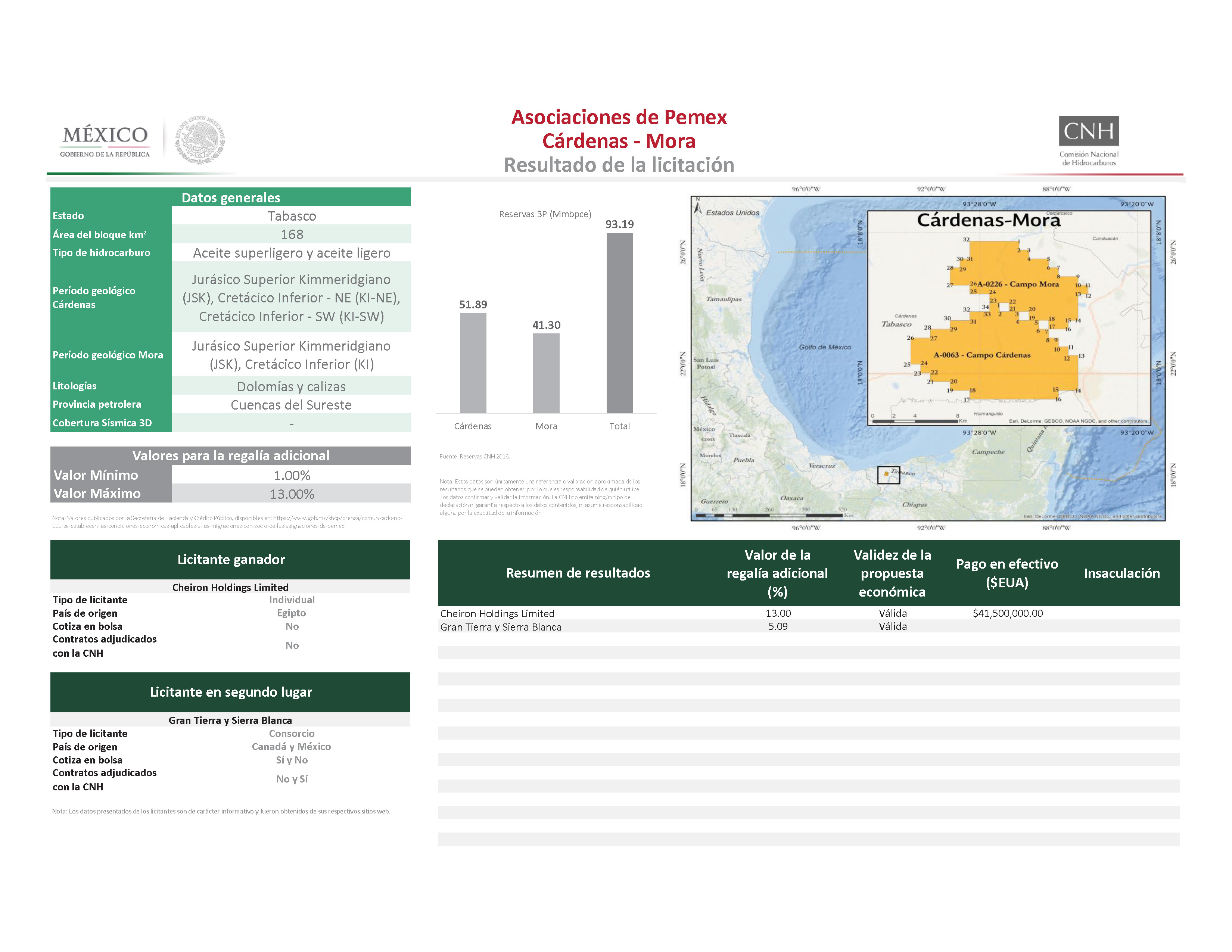Click the 'Golfo de México' map label
This screenshot has width=1232, height=952.
coord(825,347)
